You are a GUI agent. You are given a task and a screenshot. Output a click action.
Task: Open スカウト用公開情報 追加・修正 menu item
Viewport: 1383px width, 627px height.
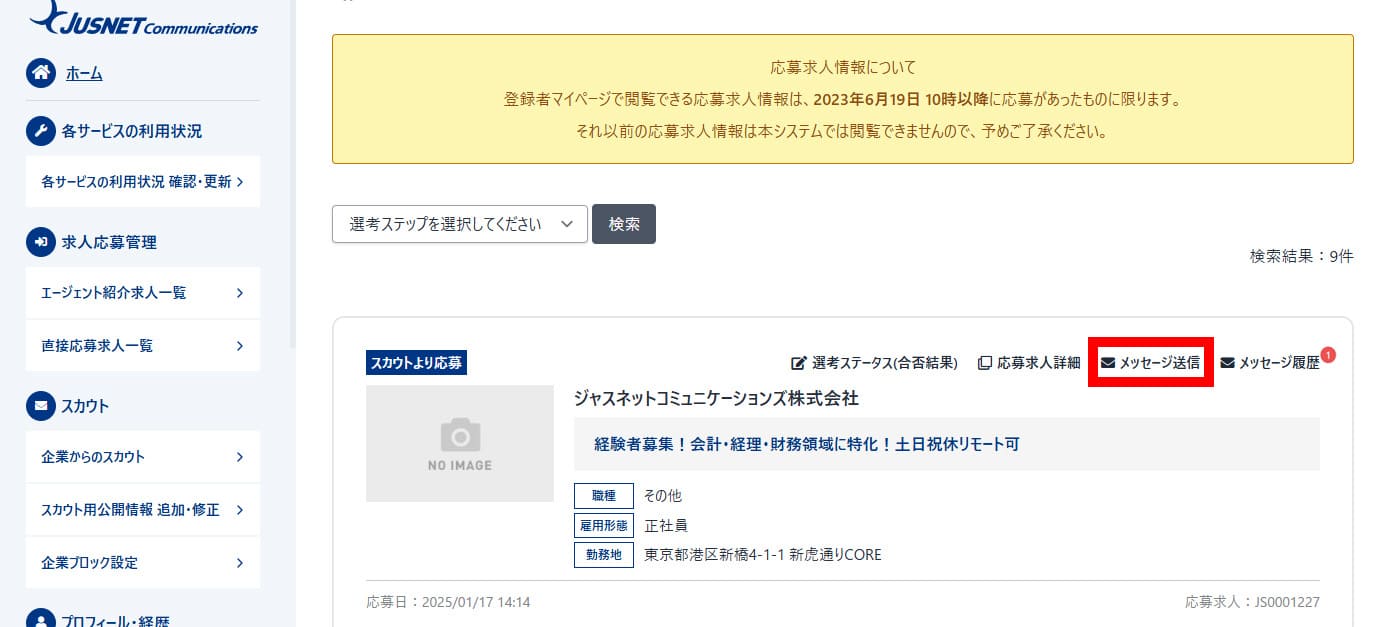143,510
